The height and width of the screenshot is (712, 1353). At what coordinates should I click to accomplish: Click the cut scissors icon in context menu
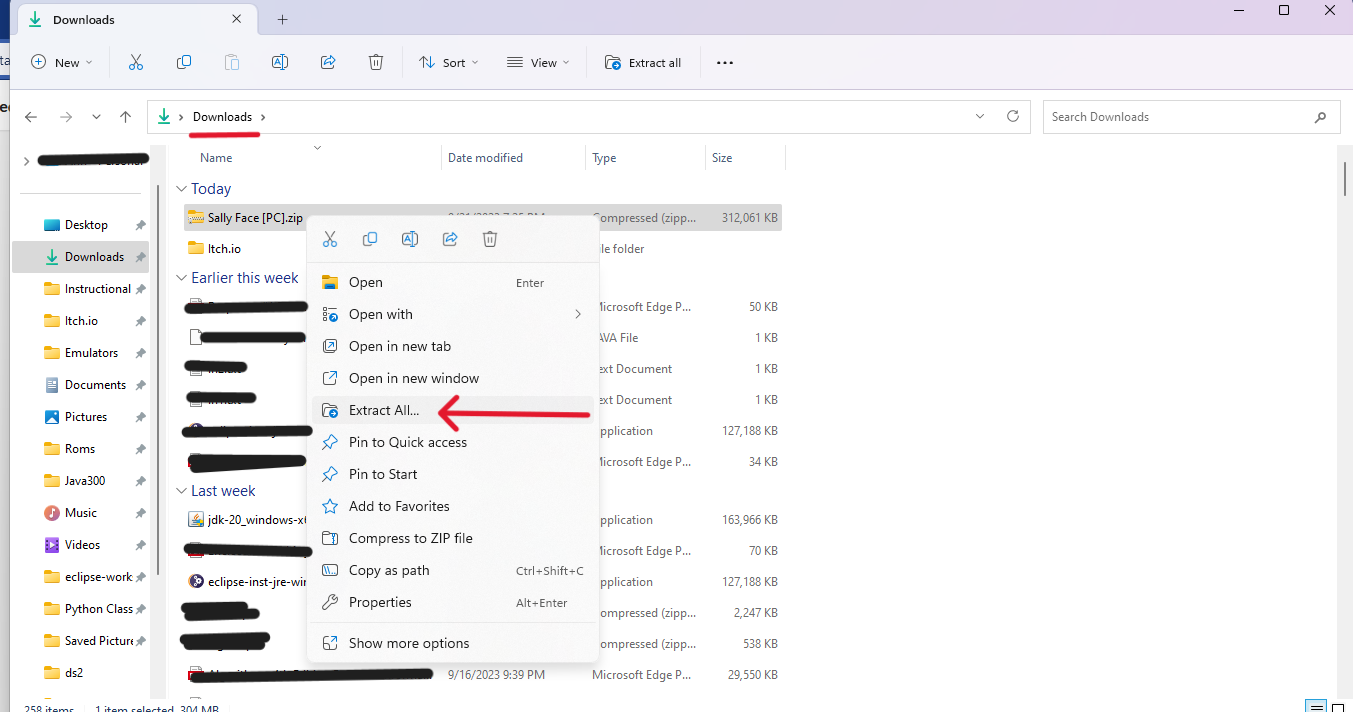[330, 239]
